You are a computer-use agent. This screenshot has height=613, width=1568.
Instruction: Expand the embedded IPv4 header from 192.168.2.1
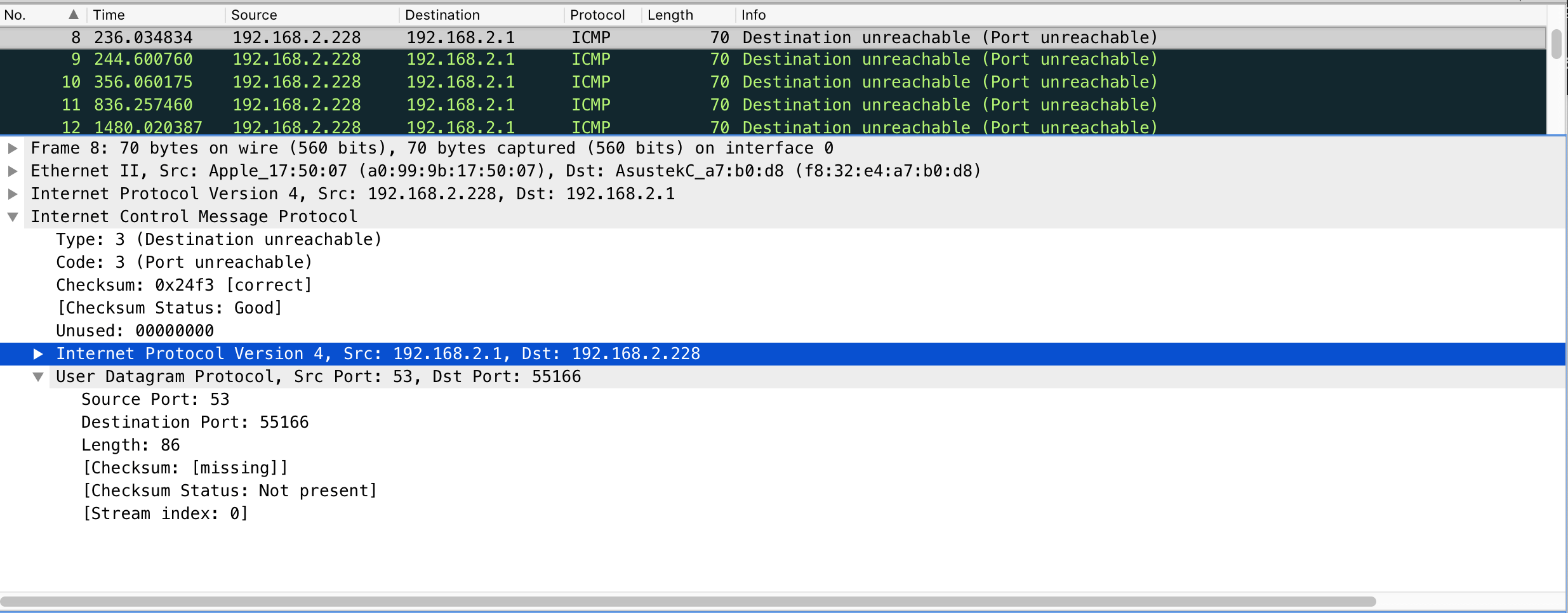(x=39, y=353)
